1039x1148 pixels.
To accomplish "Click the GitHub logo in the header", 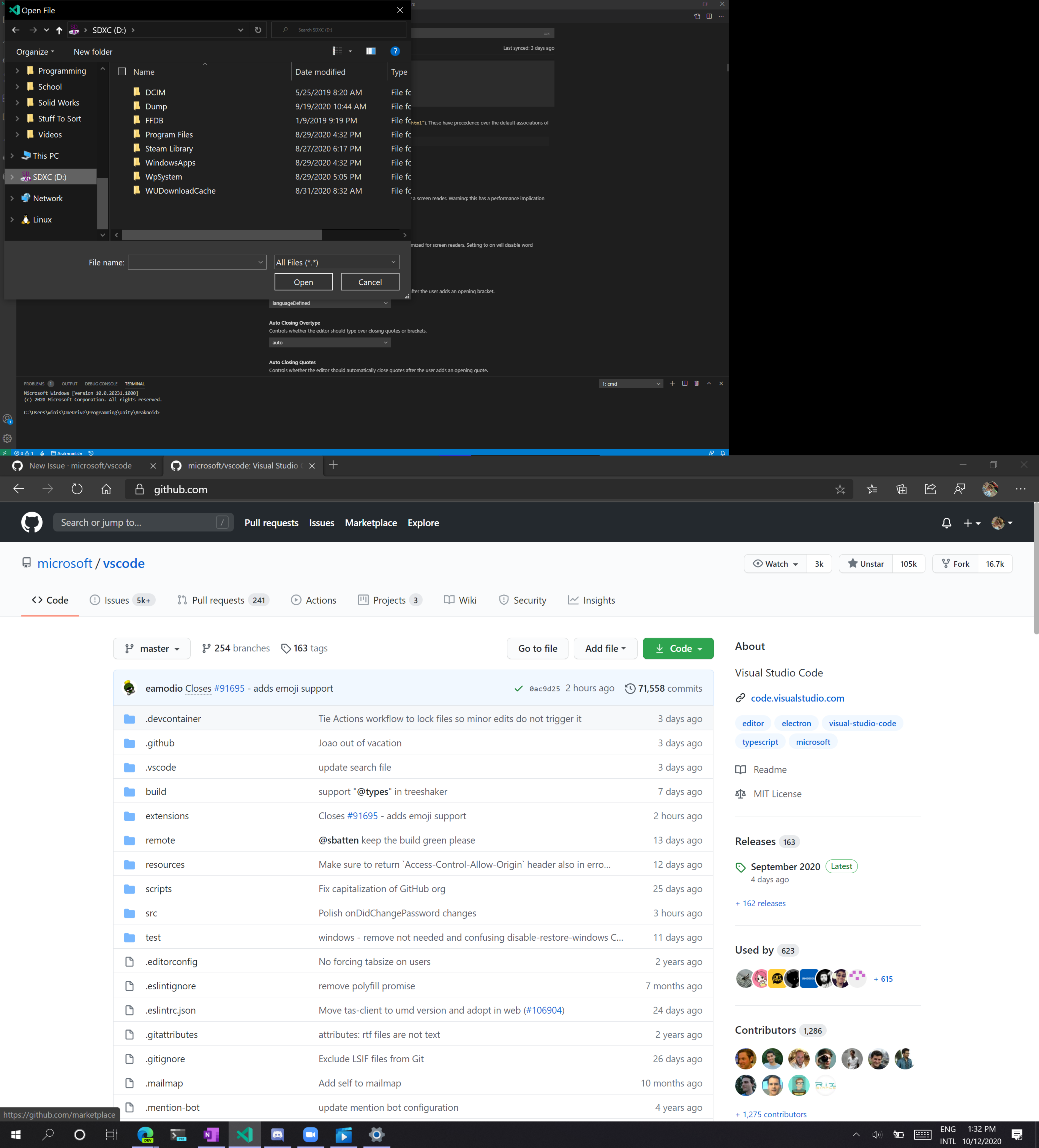I will click(x=32, y=522).
